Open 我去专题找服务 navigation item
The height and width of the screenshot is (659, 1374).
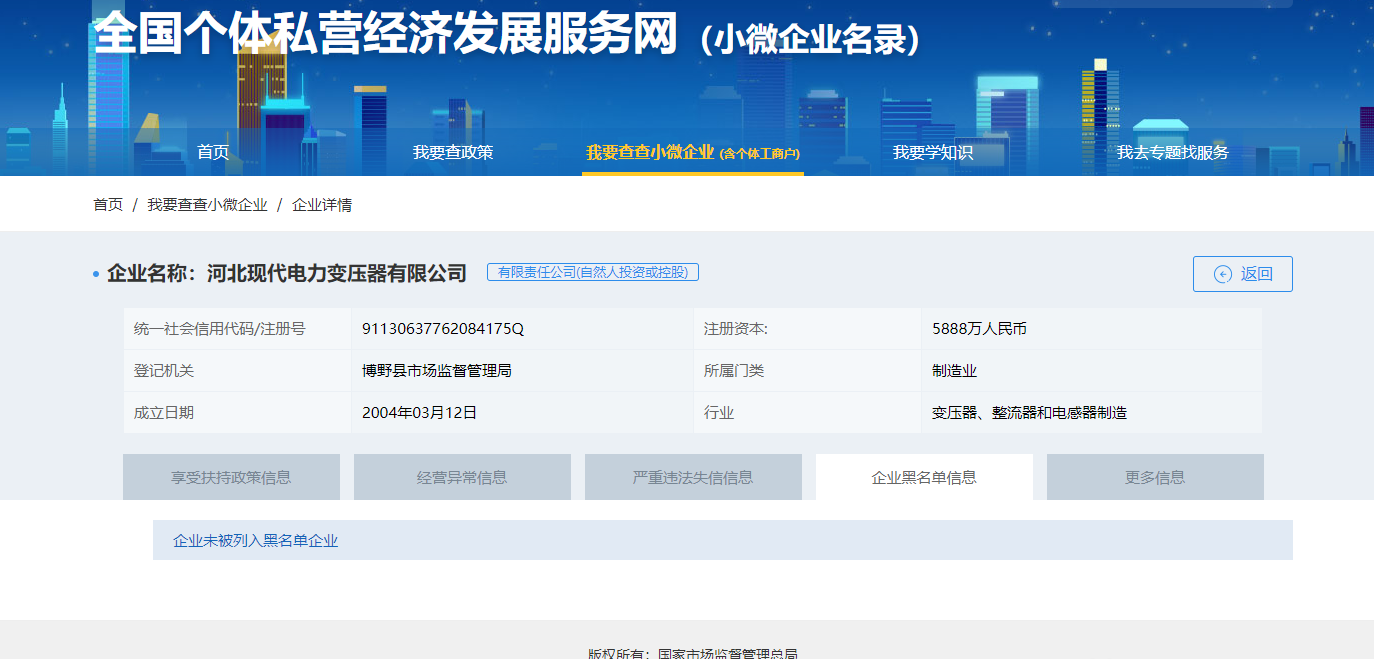click(1173, 152)
